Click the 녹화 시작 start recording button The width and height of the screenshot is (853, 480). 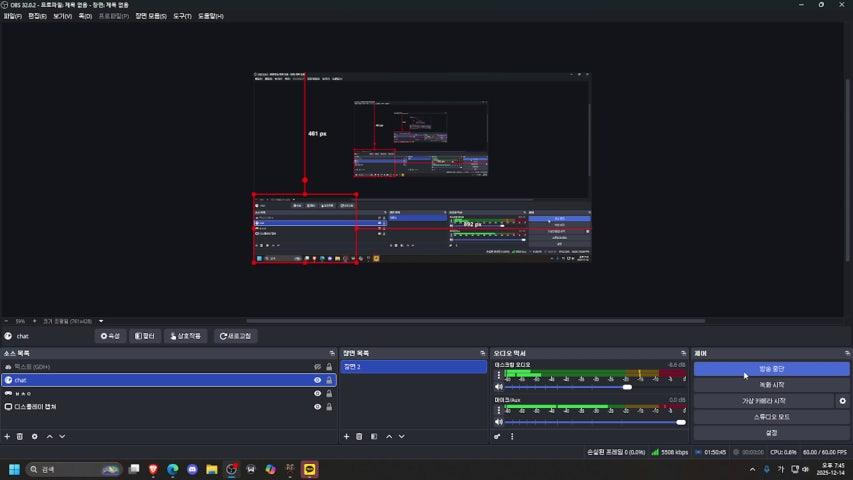tap(771, 385)
